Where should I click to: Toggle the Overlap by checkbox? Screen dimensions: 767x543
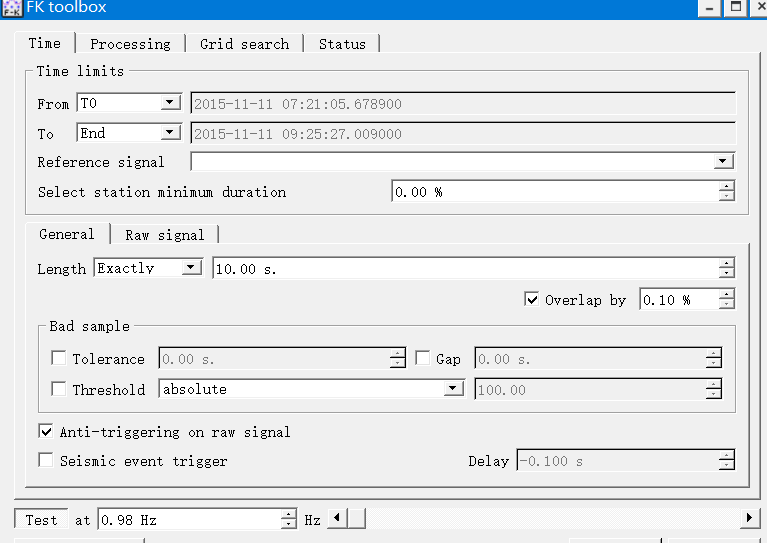tap(532, 300)
